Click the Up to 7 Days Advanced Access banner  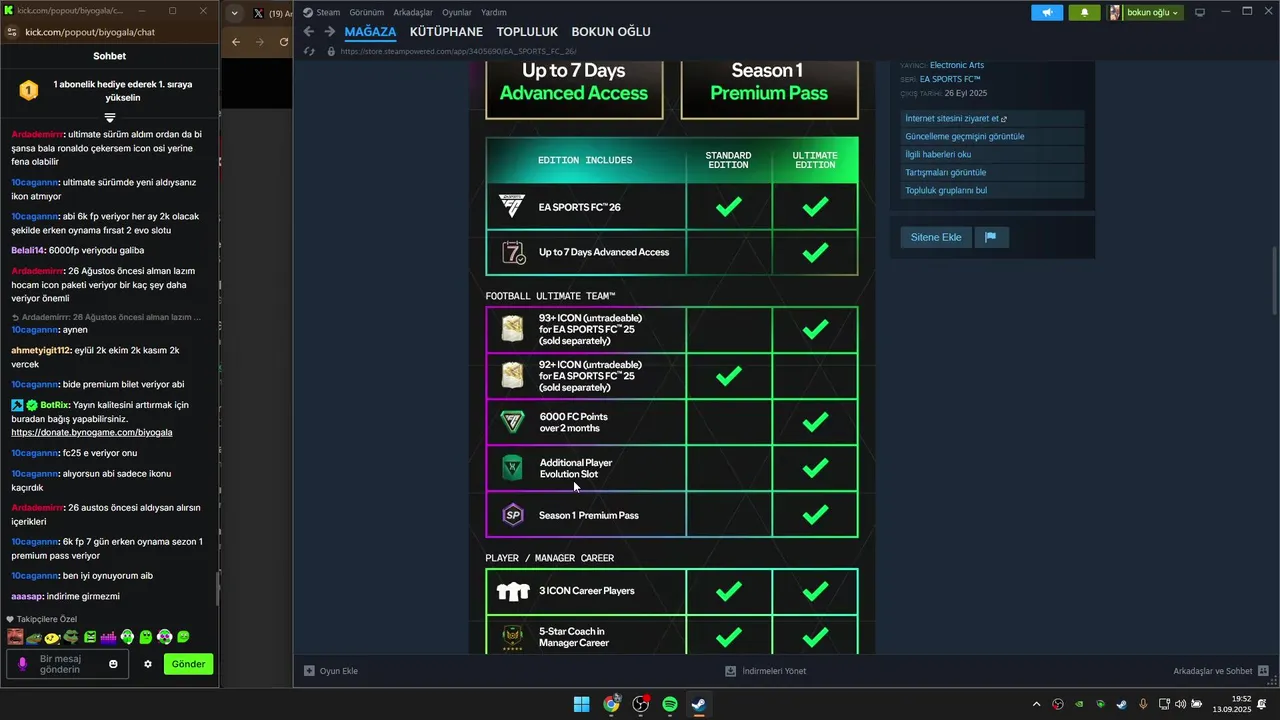(x=574, y=88)
